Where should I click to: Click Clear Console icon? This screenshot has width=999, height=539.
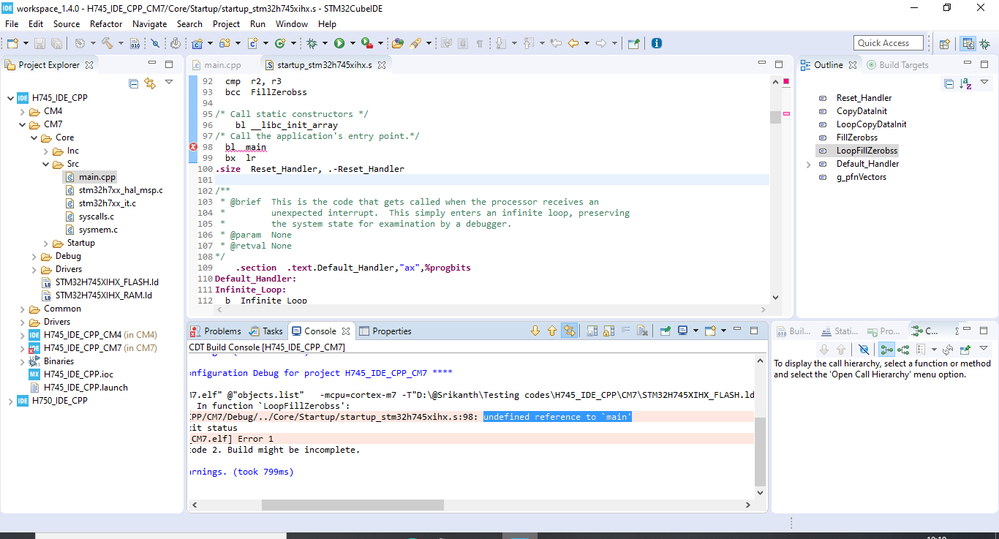click(x=643, y=331)
